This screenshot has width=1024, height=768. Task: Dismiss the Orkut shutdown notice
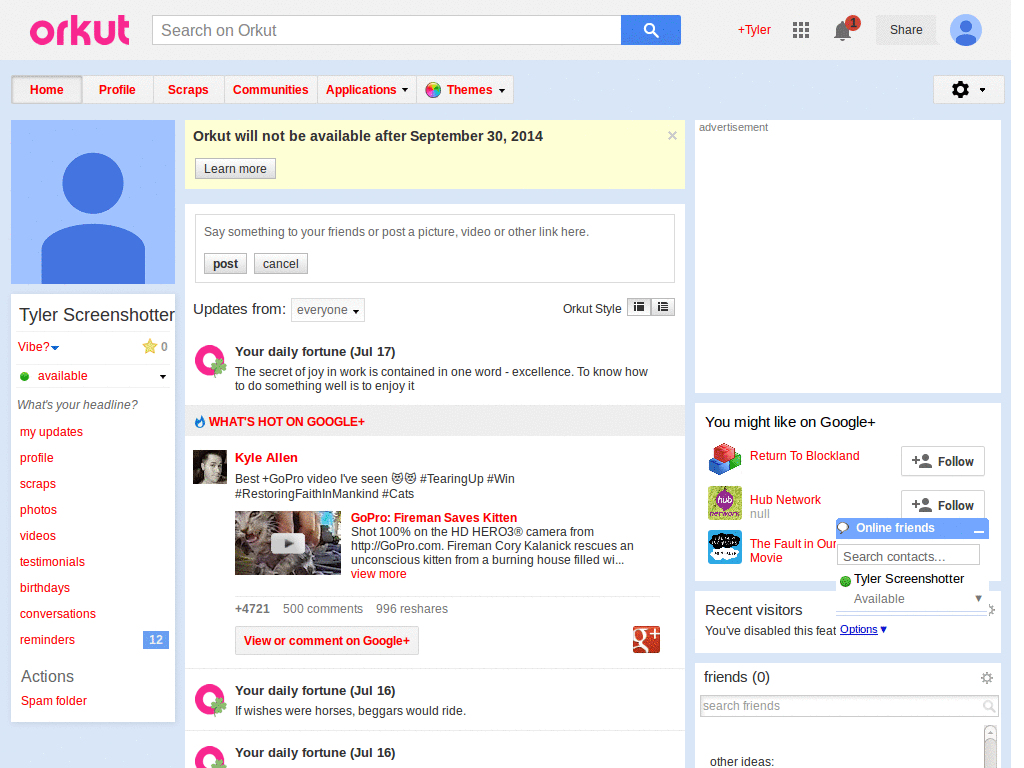[x=672, y=135]
